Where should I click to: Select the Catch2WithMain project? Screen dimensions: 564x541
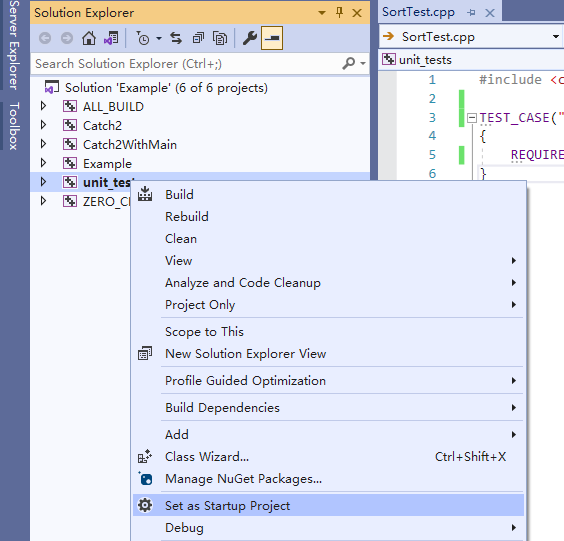click(130, 145)
